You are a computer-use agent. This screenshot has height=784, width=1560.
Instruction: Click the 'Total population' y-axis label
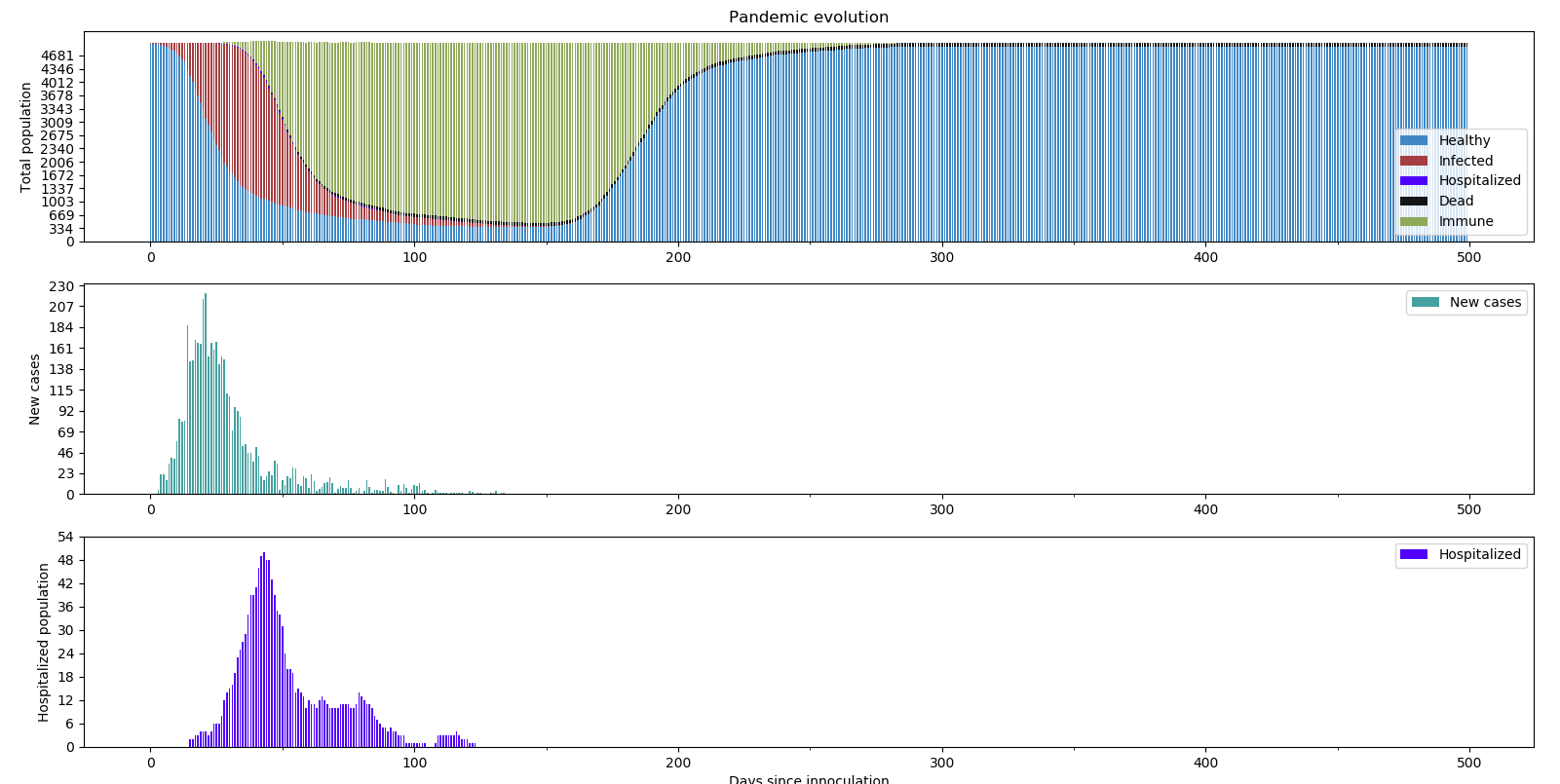(x=26, y=137)
